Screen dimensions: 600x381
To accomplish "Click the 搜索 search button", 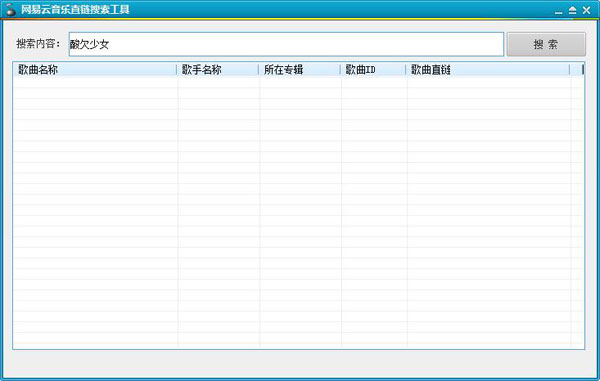I will click(546, 44).
